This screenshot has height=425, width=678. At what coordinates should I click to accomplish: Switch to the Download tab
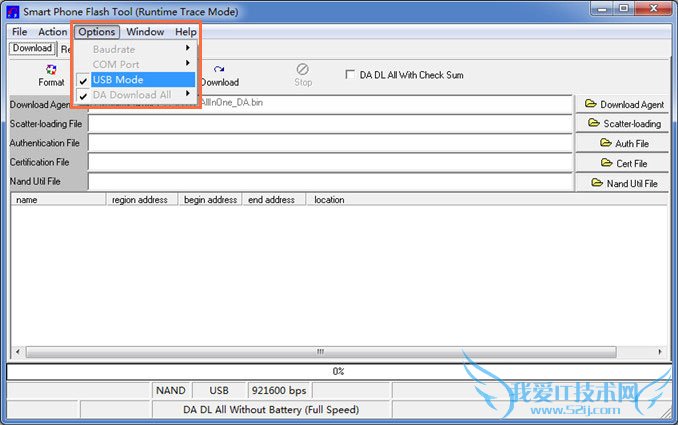point(32,48)
